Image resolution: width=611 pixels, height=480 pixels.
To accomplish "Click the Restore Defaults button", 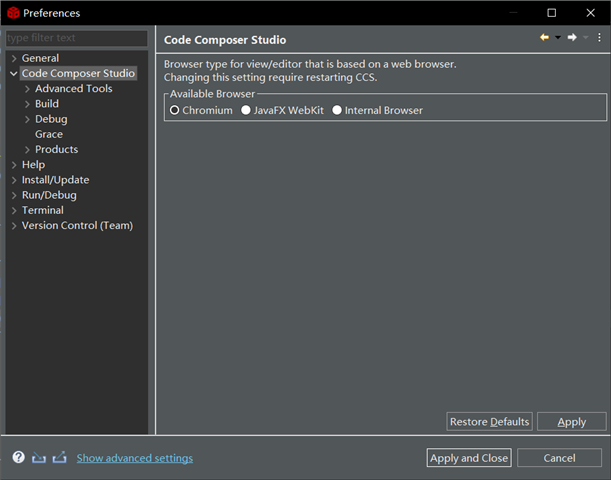I will point(489,422).
